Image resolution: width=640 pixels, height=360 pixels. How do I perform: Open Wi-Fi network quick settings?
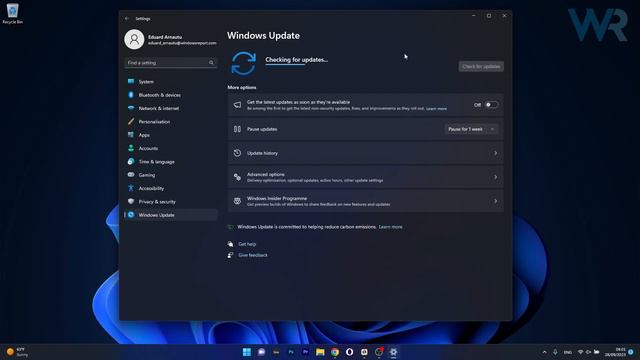pos(580,352)
